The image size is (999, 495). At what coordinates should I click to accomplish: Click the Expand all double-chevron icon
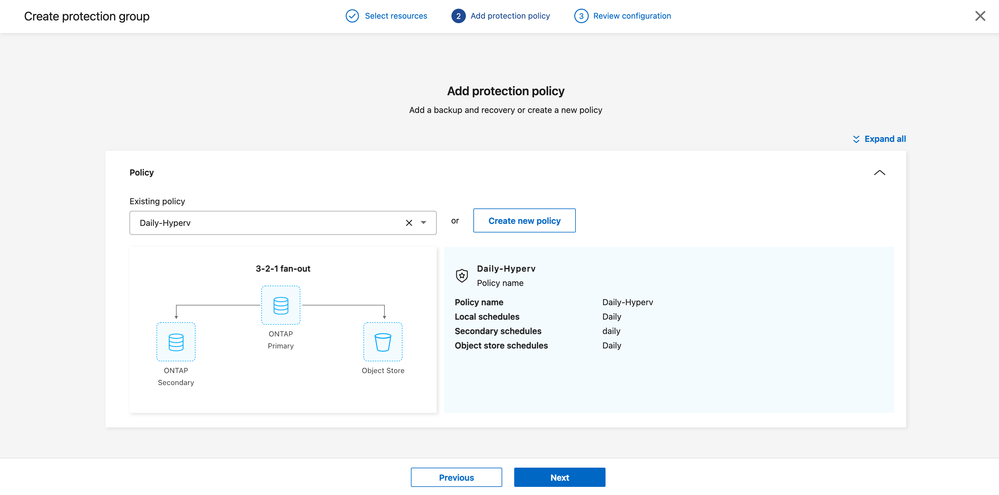pyautogui.click(x=856, y=139)
